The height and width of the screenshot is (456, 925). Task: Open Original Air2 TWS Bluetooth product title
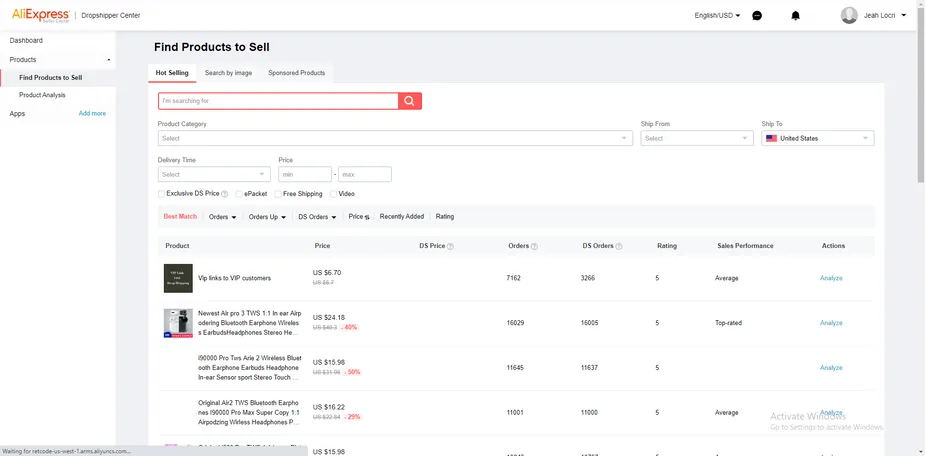click(249, 412)
